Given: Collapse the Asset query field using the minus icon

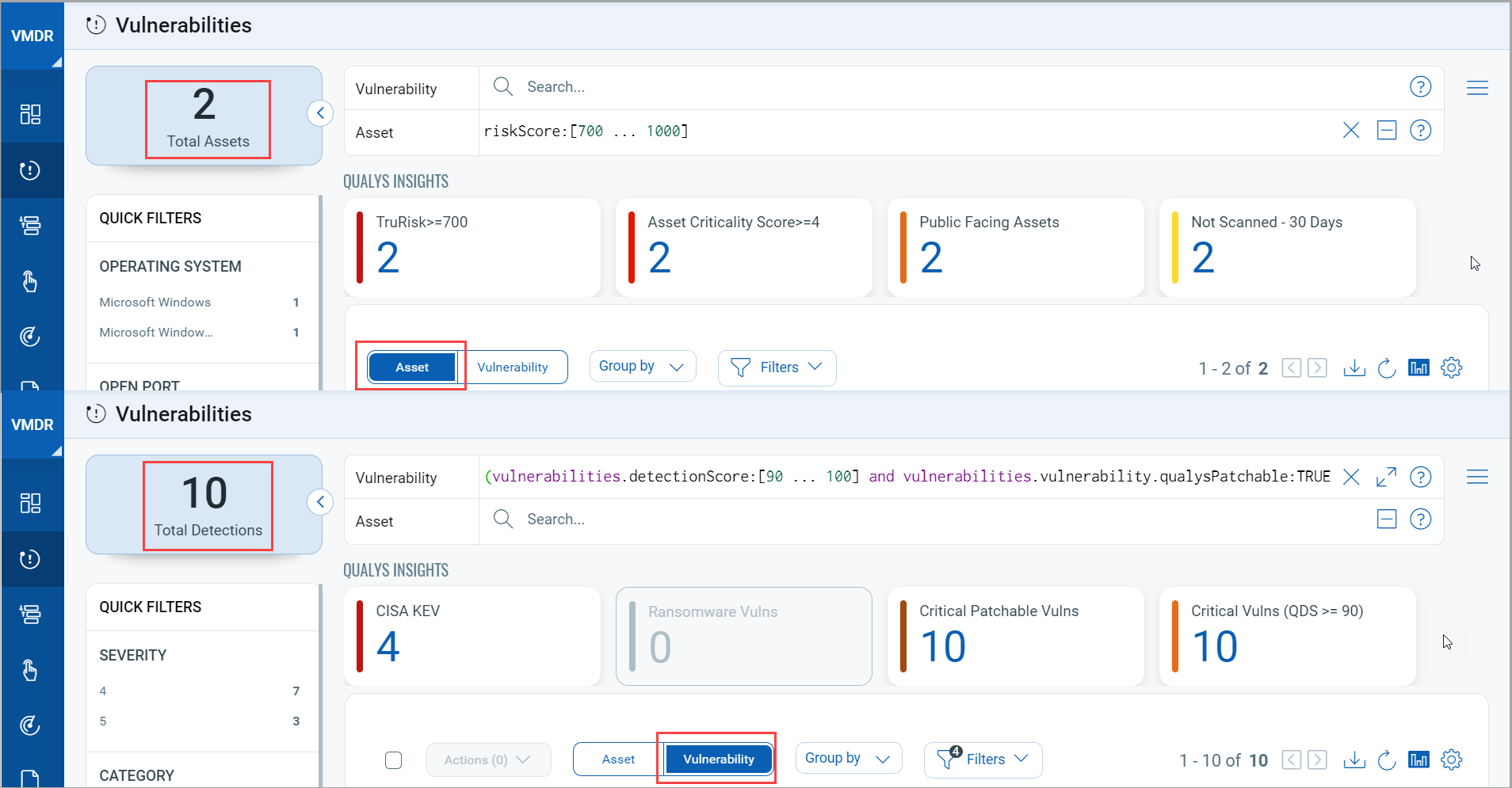Looking at the screenshot, I should pos(1387,130).
